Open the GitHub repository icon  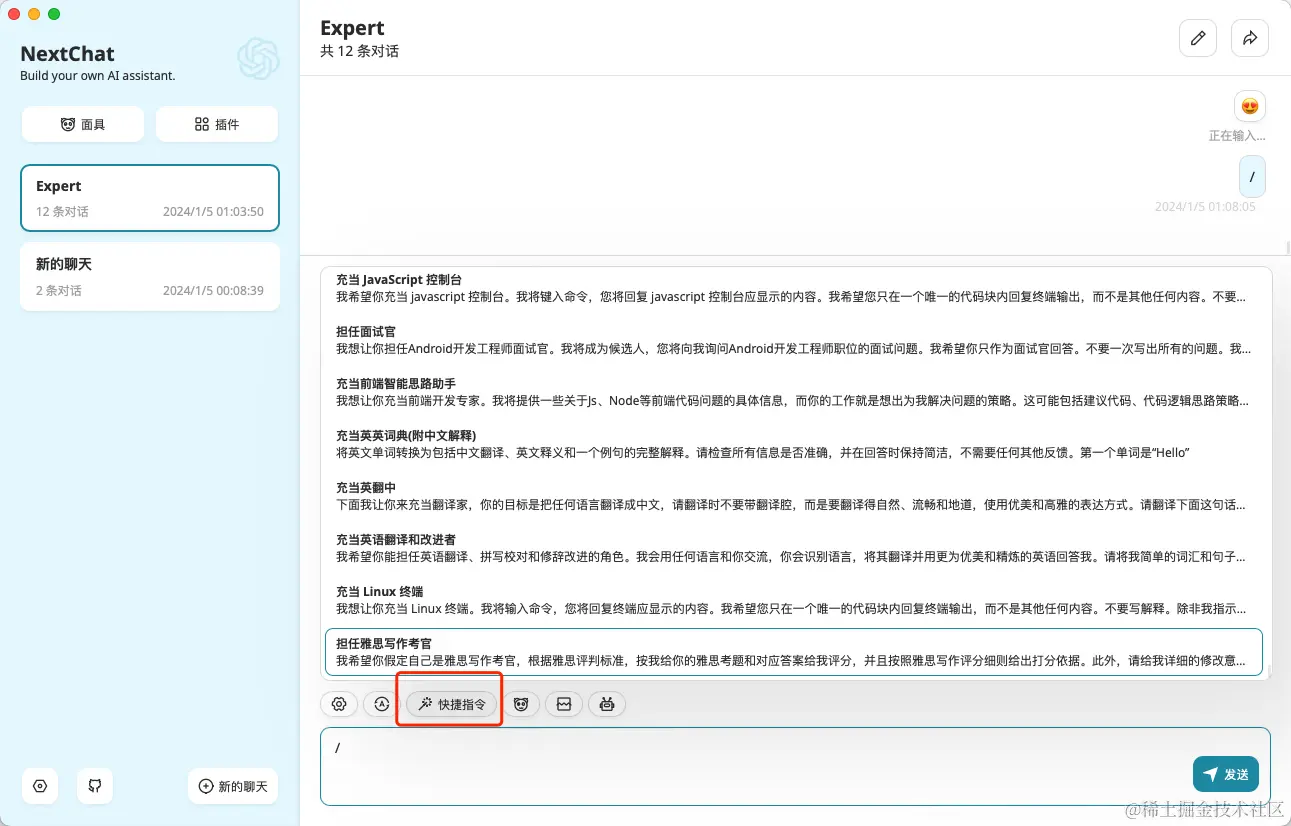pos(95,786)
